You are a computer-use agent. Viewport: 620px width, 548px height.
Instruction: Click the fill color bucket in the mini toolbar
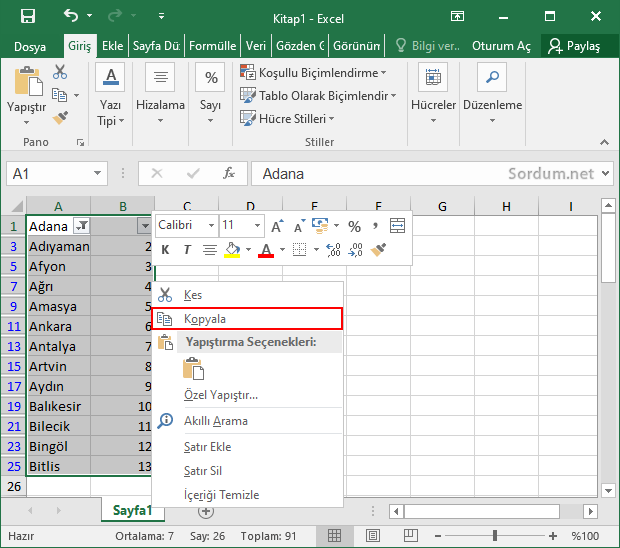click(x=232, y=250)
